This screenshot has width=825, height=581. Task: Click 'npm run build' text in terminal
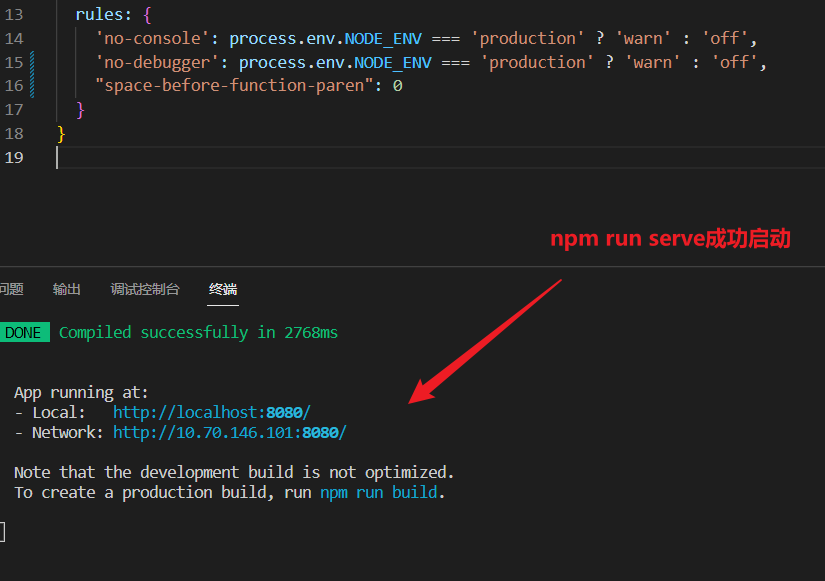tap(380, 492)
